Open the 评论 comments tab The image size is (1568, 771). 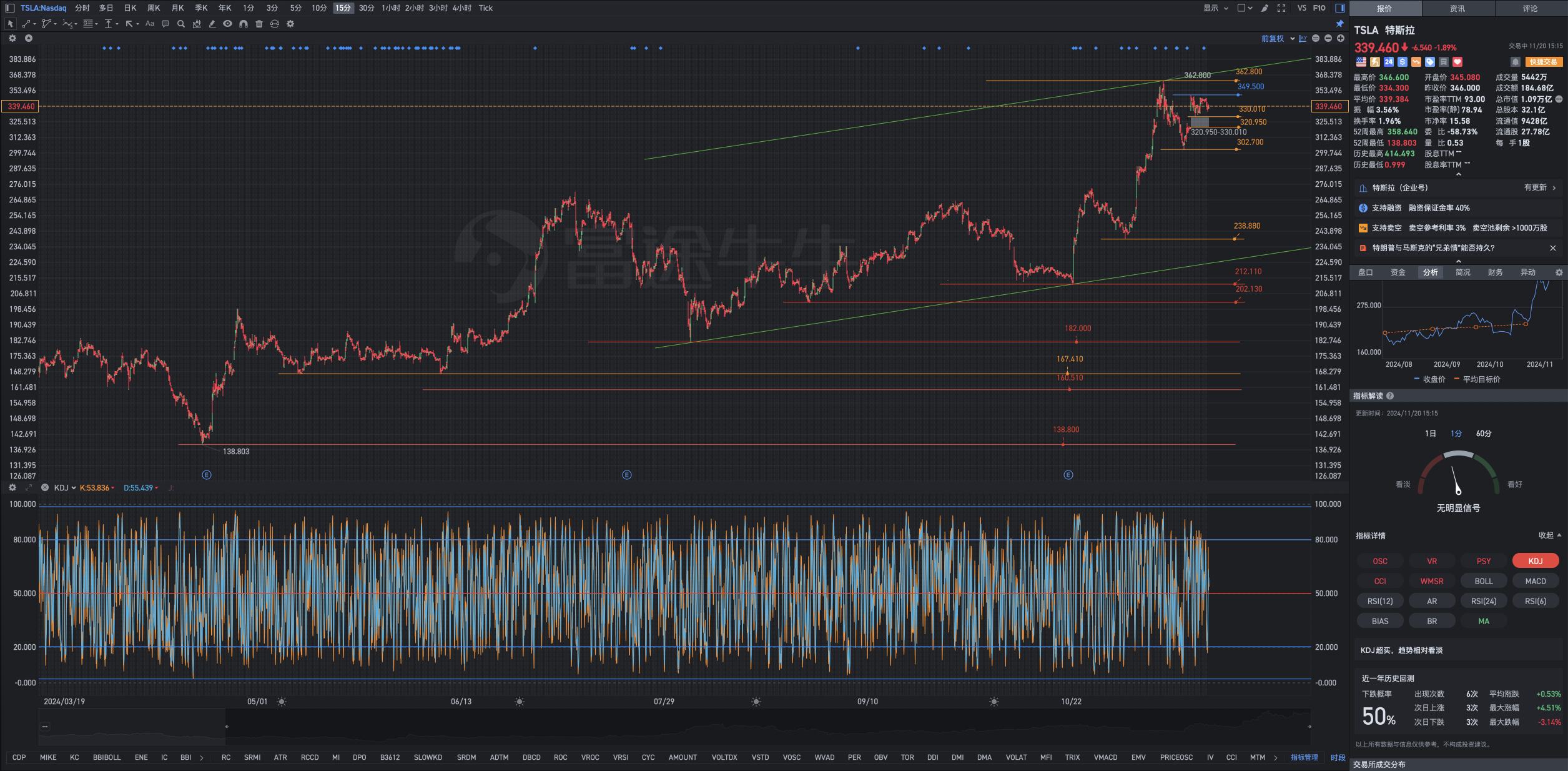[1531, 8]
